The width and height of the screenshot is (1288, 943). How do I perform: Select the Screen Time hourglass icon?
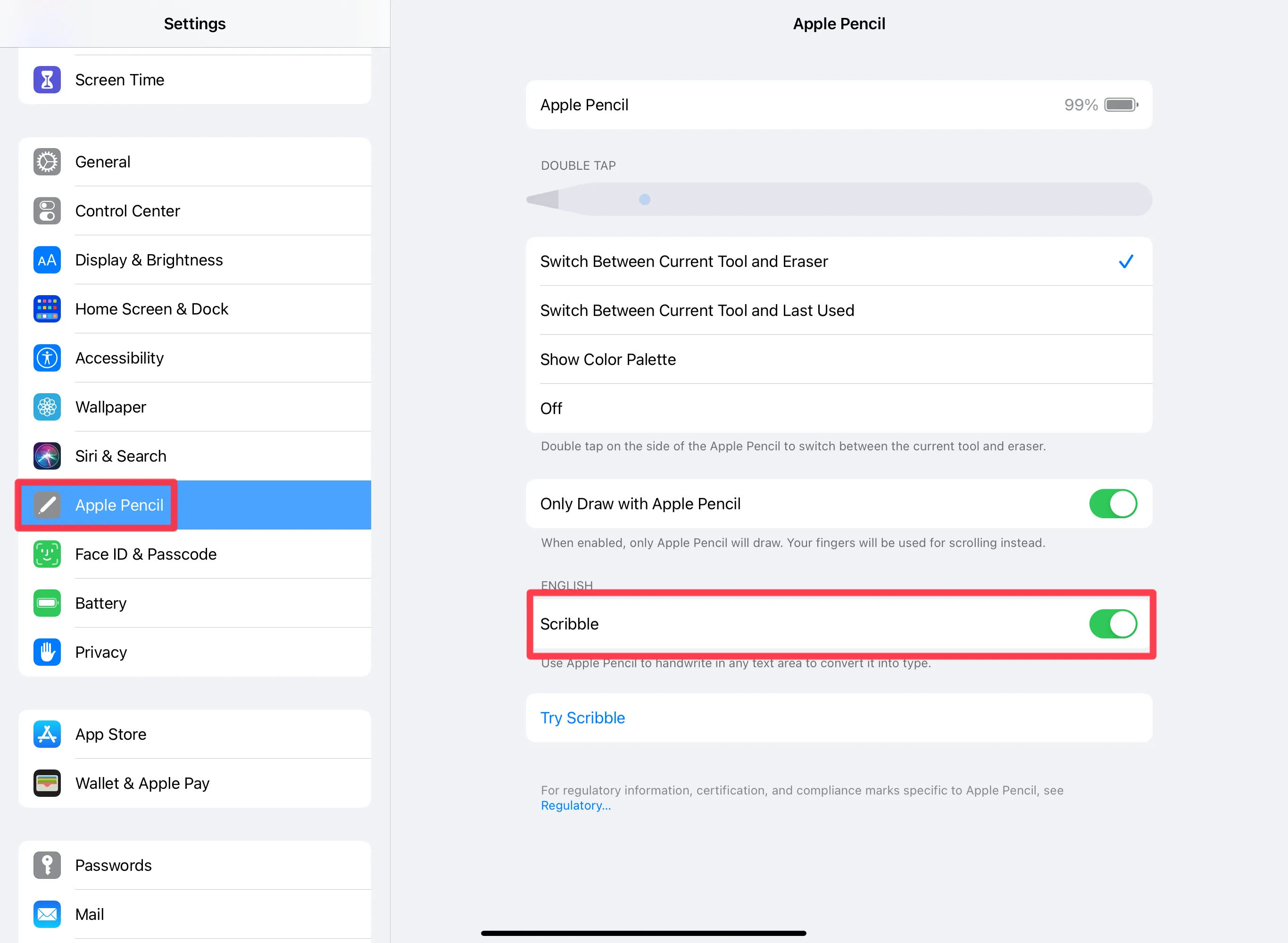[x=47, y=79]
